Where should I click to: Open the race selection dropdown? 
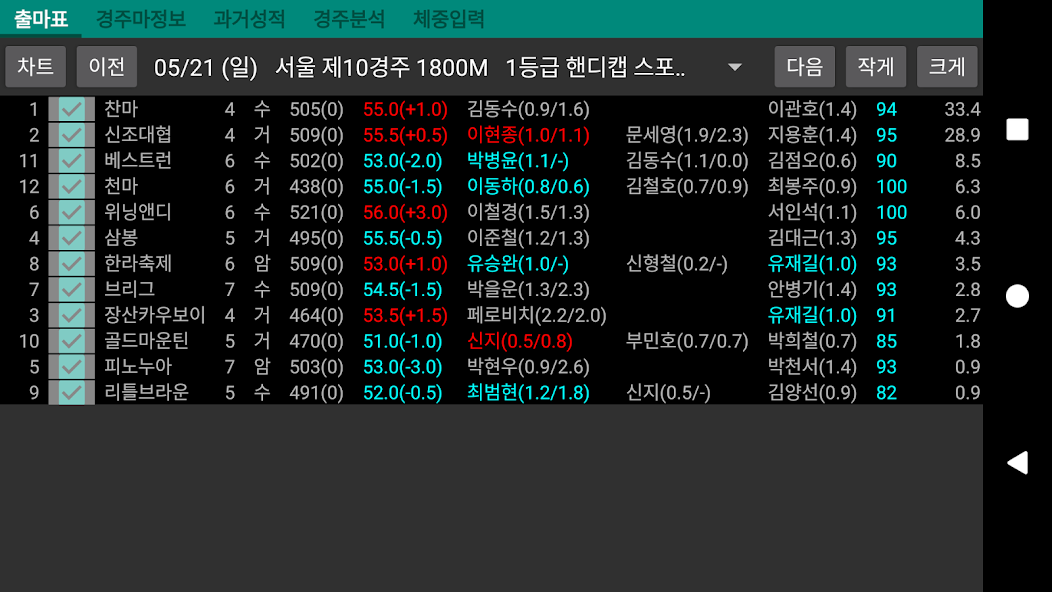pyautogui.click(x=733, y=66)
